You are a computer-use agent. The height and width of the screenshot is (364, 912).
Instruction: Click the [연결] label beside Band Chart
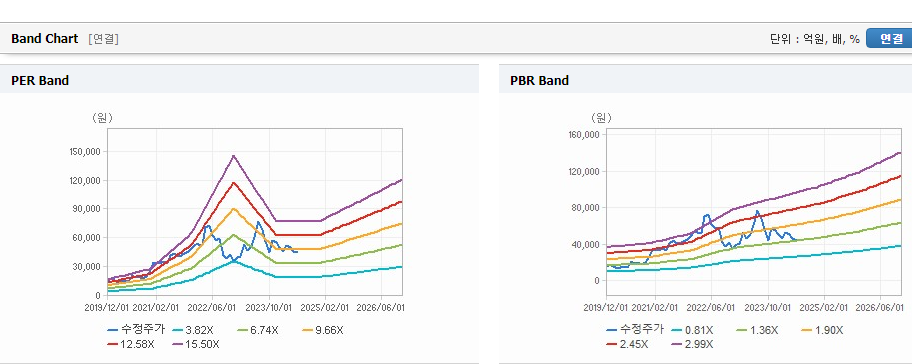[x=104, y=39]
